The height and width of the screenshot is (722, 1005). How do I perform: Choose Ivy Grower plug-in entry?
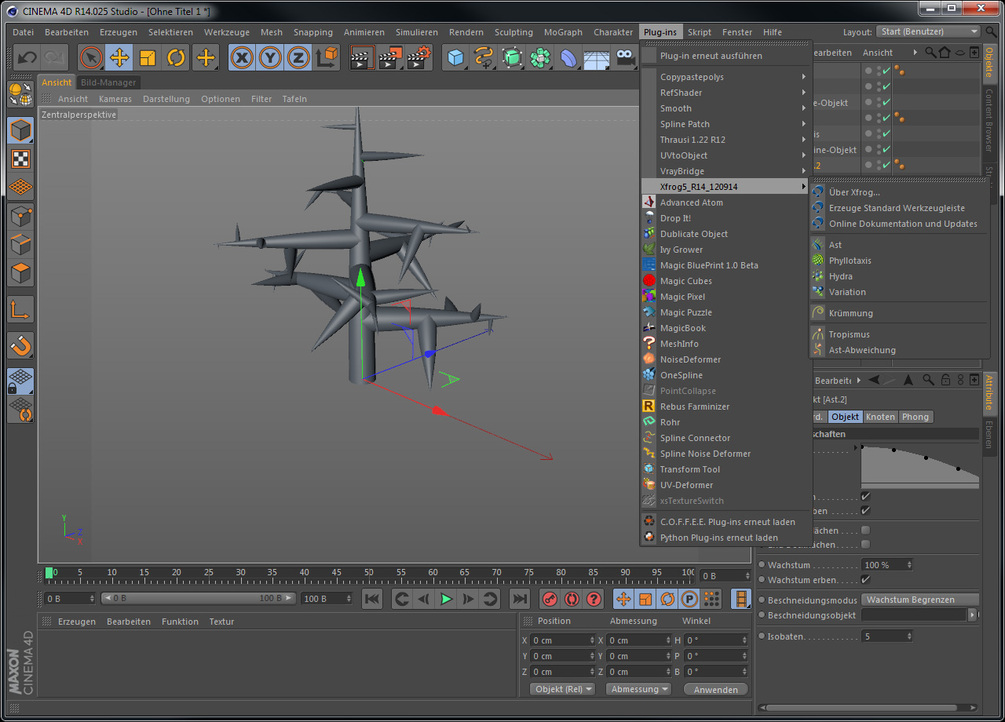coord(681,249)
